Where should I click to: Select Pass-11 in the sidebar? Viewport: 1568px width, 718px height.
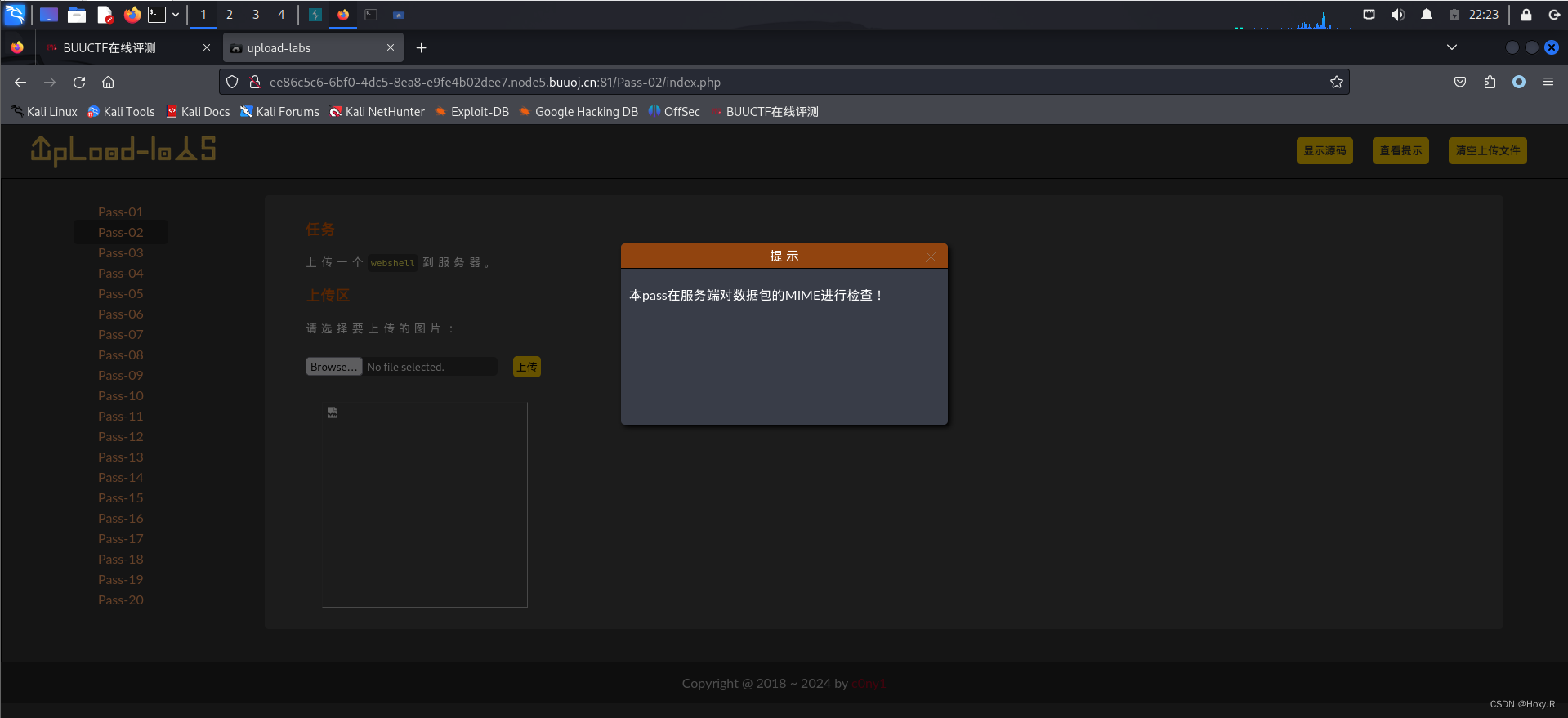click(121, 416)
